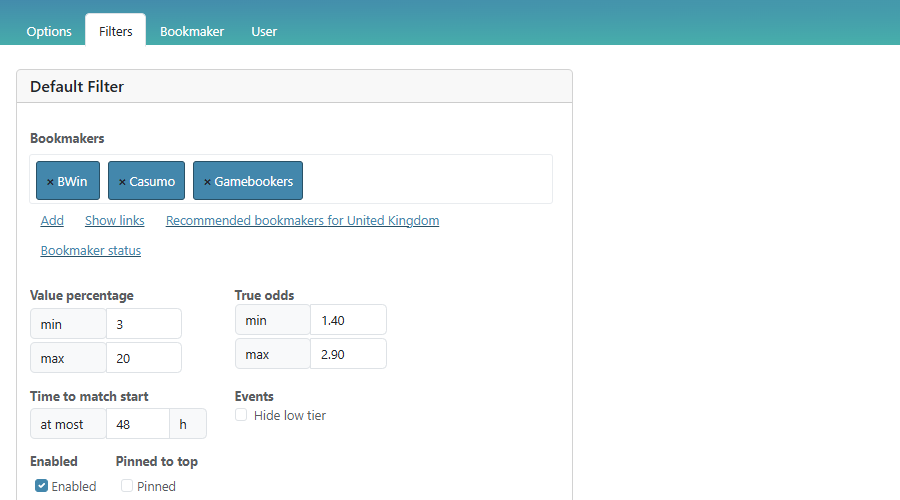Click the 'Pinned to top' label
The height and width of the screenshot is (500, 900).
coord(157,461)
